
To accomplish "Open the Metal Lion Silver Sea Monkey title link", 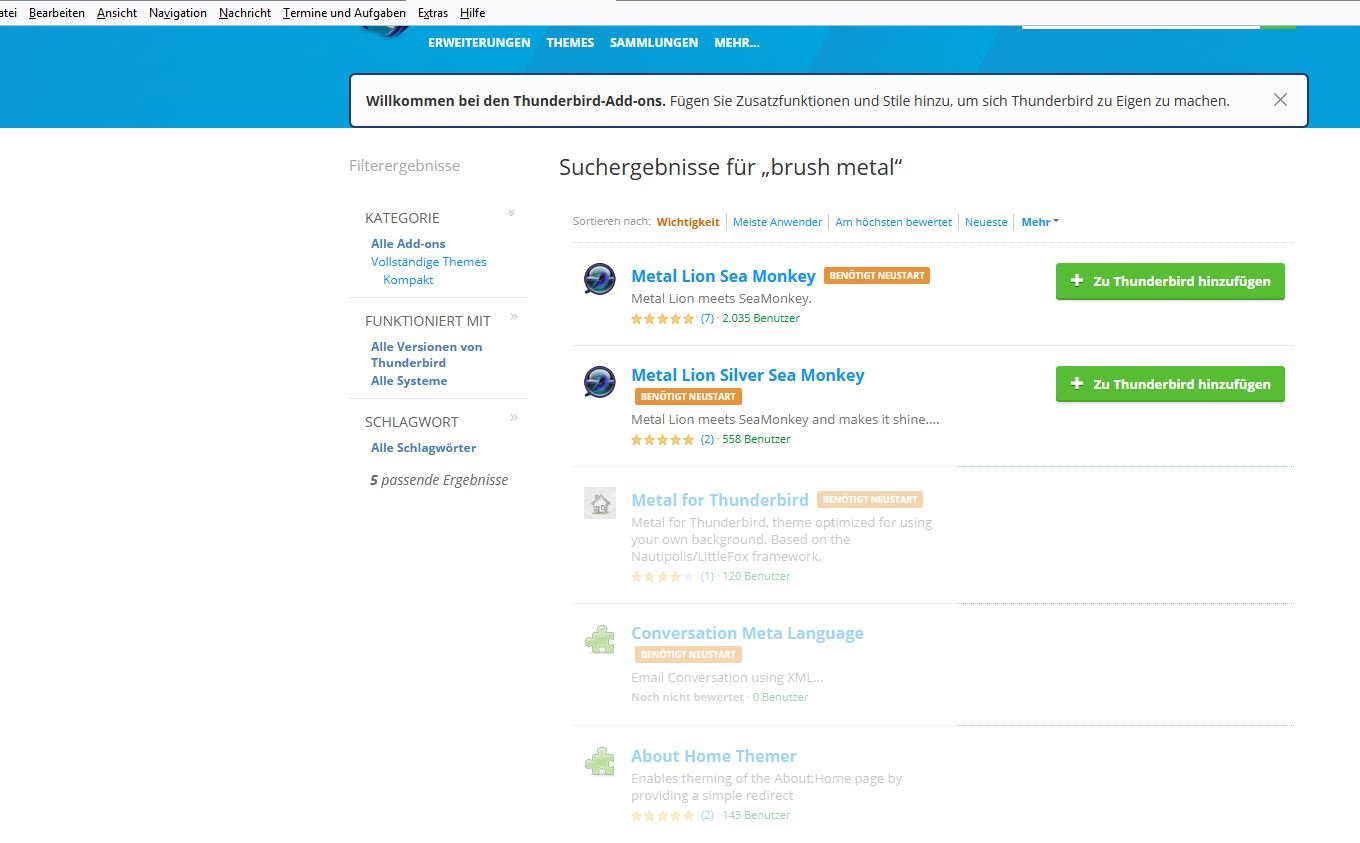I will click(x=748, y=375).
